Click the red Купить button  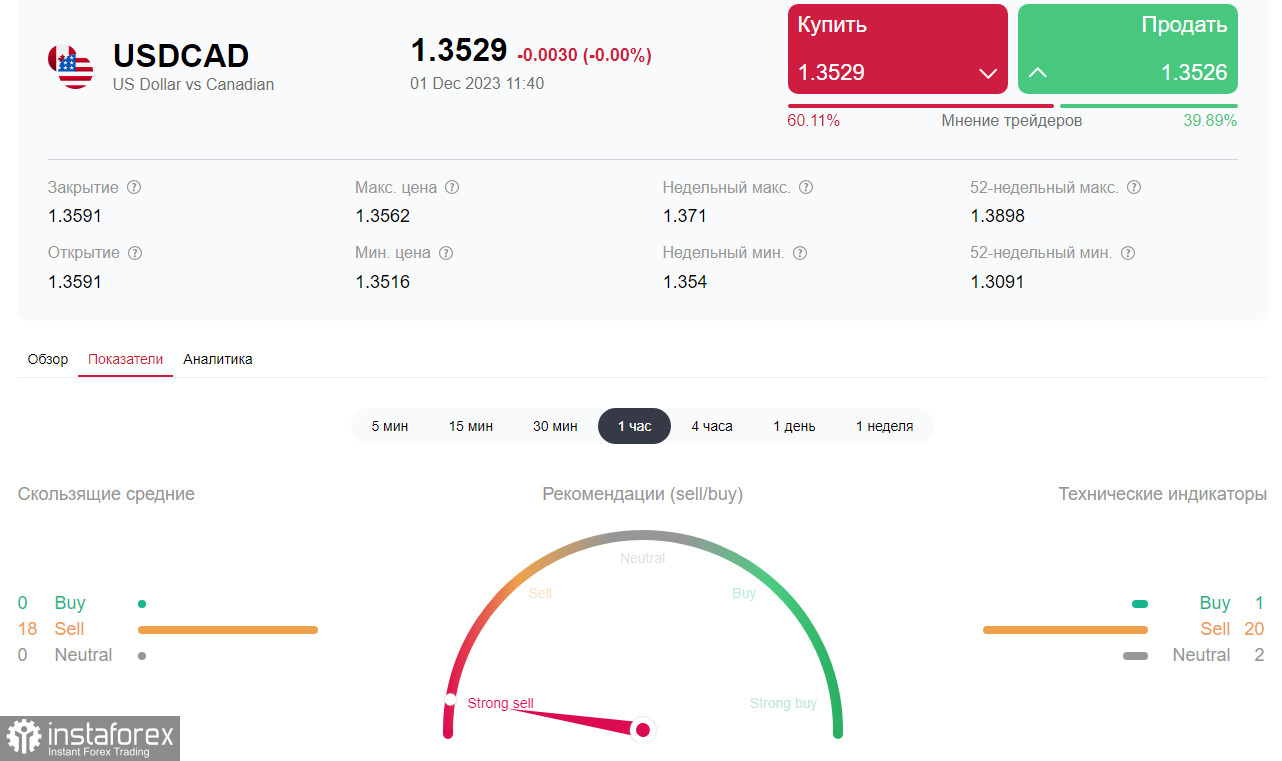pos(898,49)
